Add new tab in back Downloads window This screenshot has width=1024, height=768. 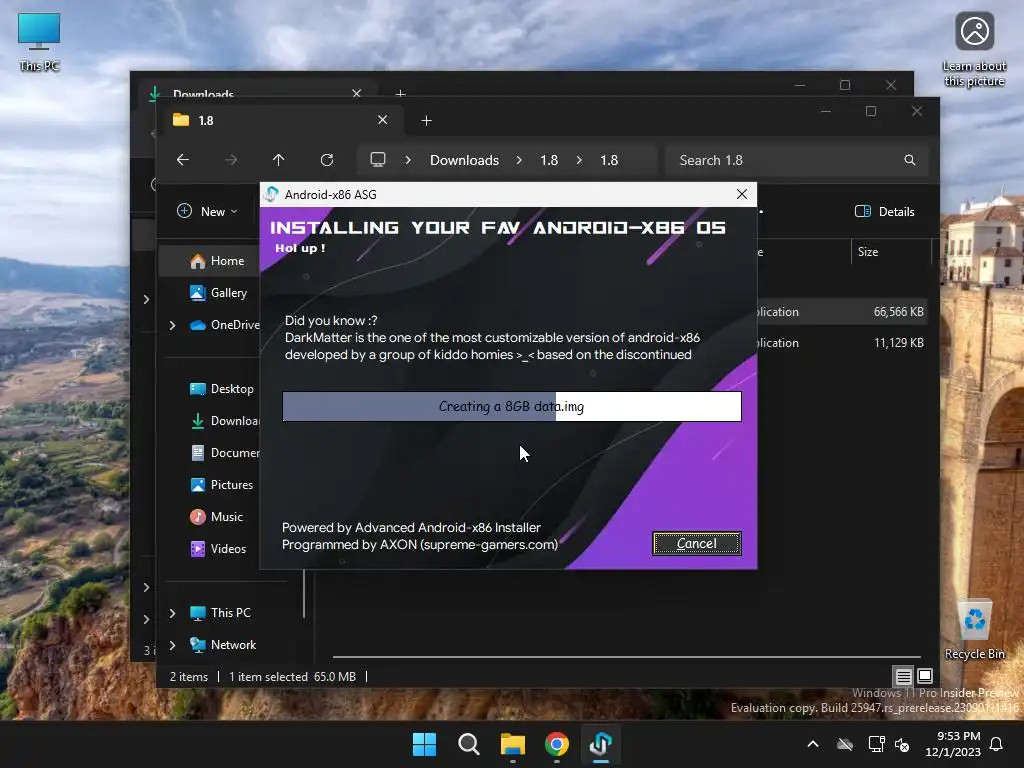click(400, 93)
